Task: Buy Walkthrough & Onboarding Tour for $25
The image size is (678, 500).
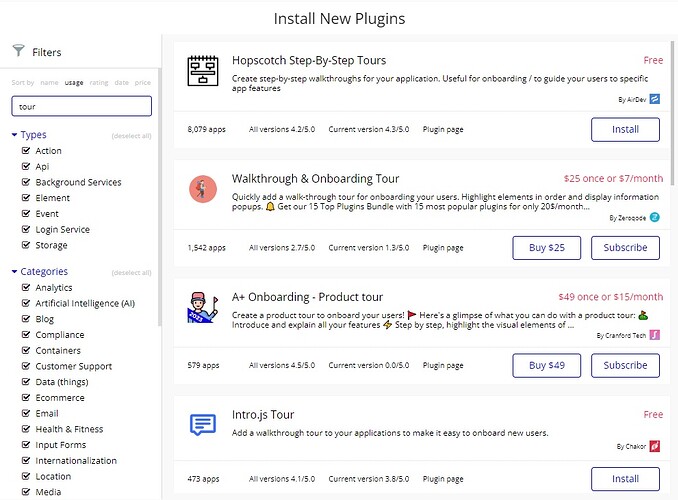Action: [x=546, y=247]
